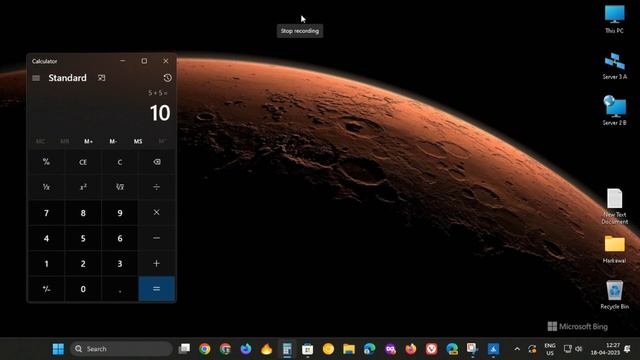Click the '5 + 5 =' expression text

[158, 93]
